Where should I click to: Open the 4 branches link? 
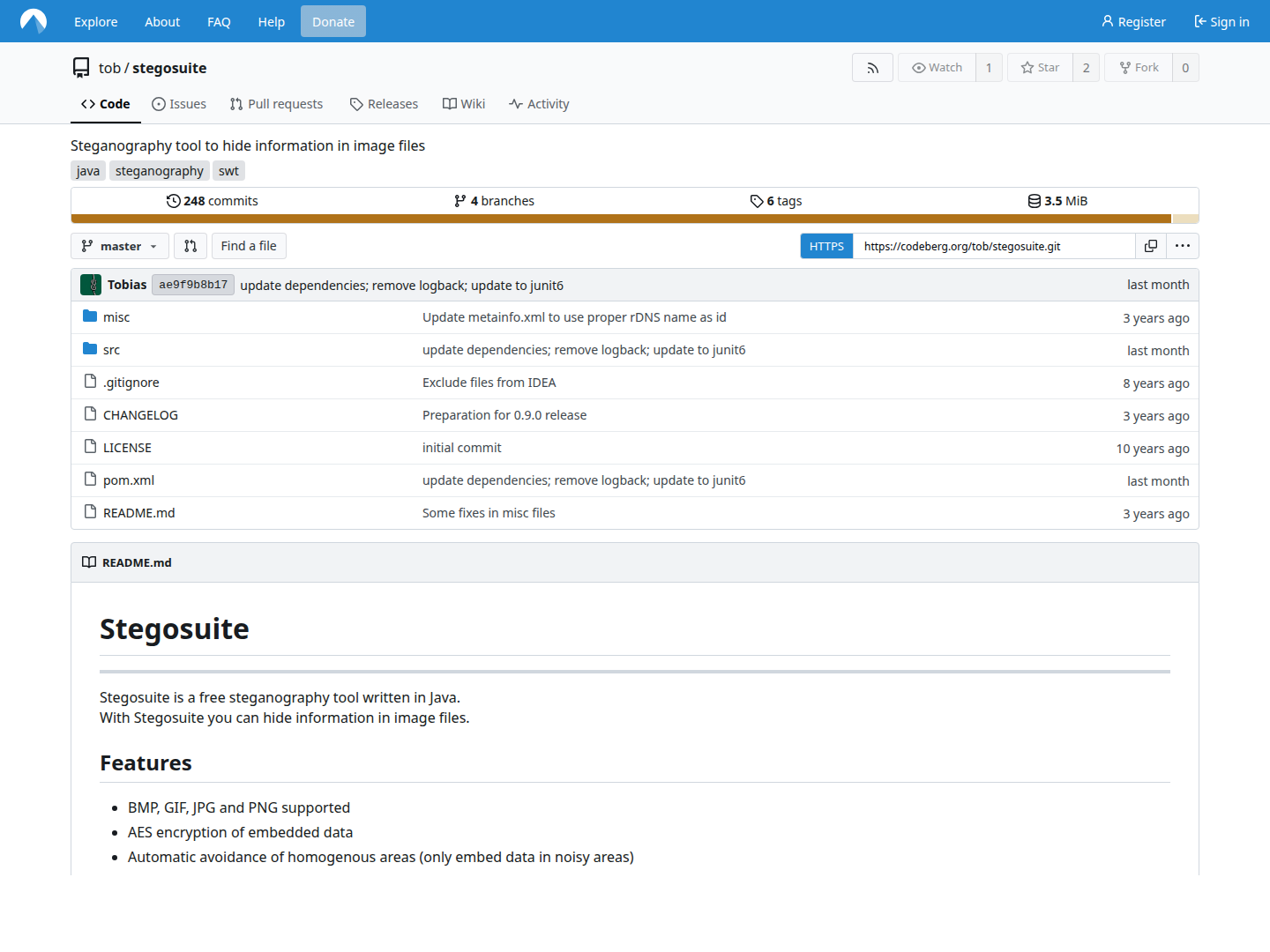494,201
